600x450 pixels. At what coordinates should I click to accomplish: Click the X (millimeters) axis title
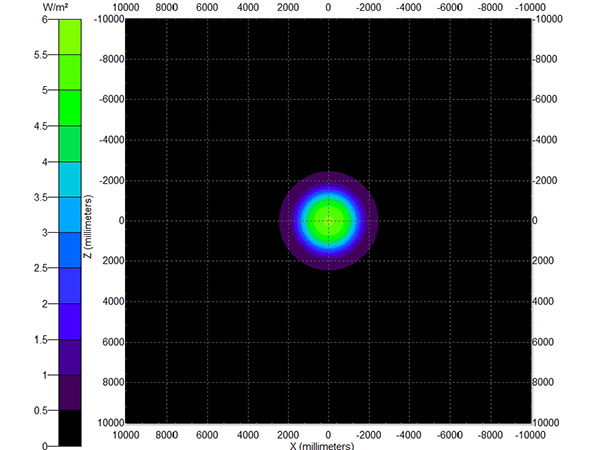tap(322, 446)
